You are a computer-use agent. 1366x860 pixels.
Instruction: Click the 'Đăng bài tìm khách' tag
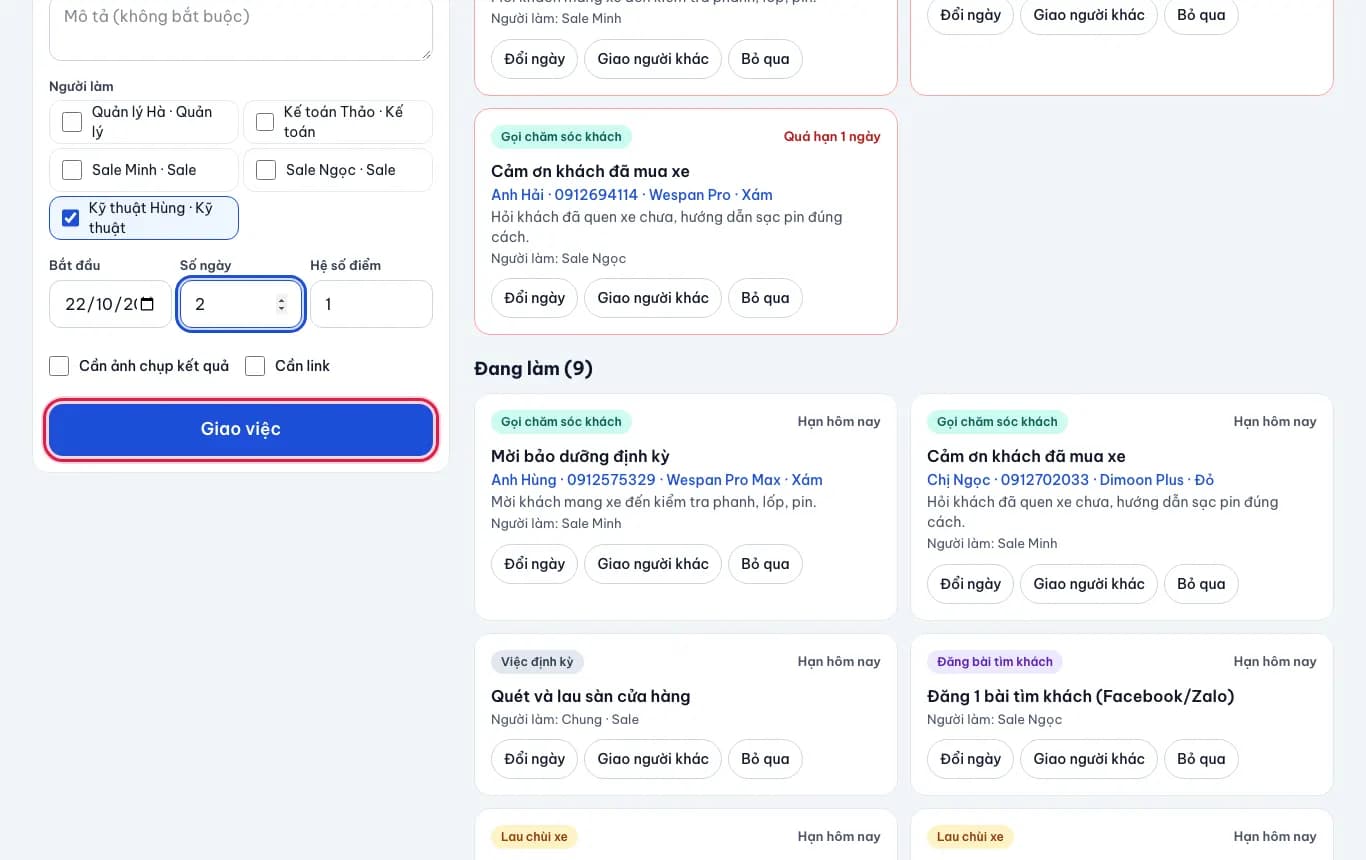click(x=995, y=662)
